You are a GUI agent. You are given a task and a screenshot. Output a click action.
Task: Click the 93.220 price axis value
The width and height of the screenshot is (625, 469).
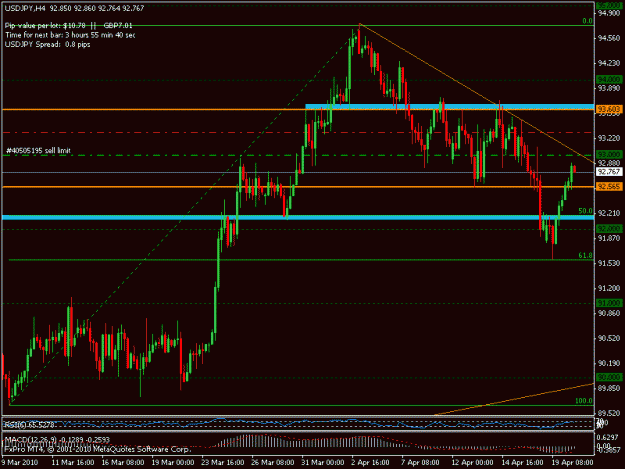[609, 138]
